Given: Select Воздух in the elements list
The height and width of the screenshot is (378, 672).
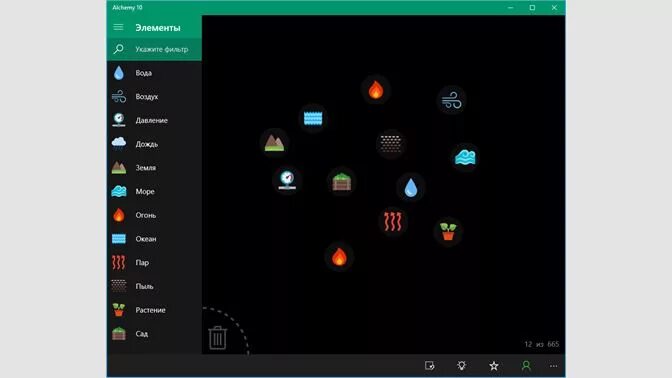Looking at the screenshot, I should click(154, 96).
